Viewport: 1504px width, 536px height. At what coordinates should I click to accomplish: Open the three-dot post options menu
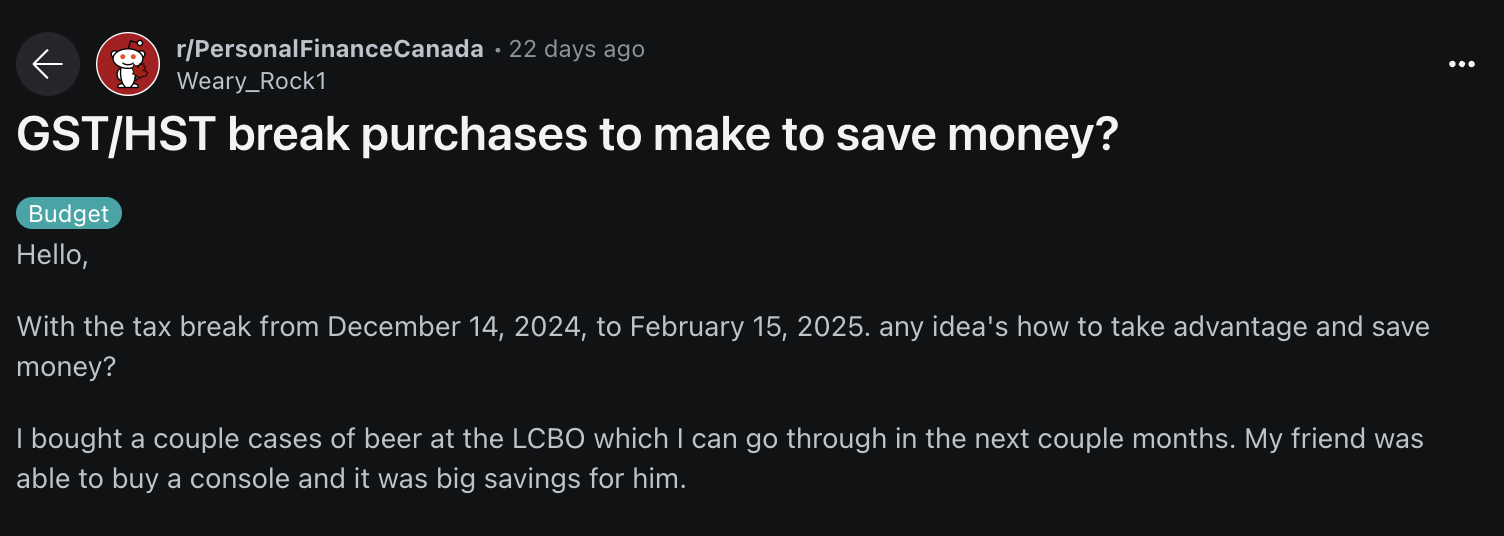1461,64
